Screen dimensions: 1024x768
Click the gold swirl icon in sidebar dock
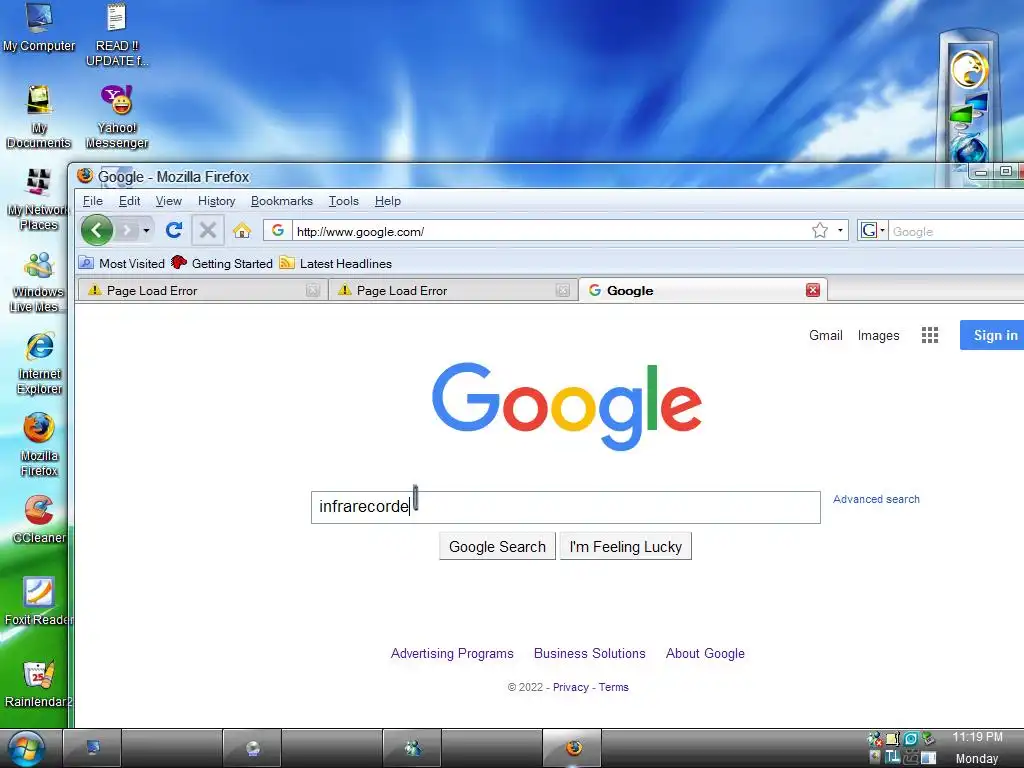coord(969,69)
